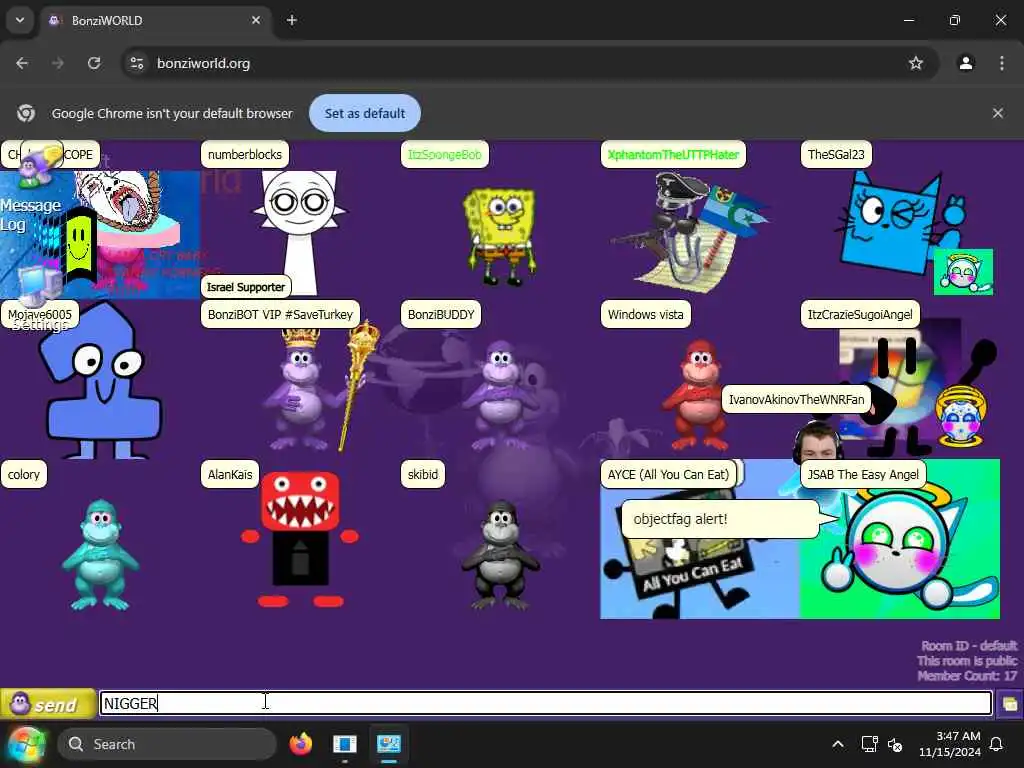The width and height of the screenshot is (1024, 768).
Task: Open the Chrome three-dot menu
Action: [1002, 63]
